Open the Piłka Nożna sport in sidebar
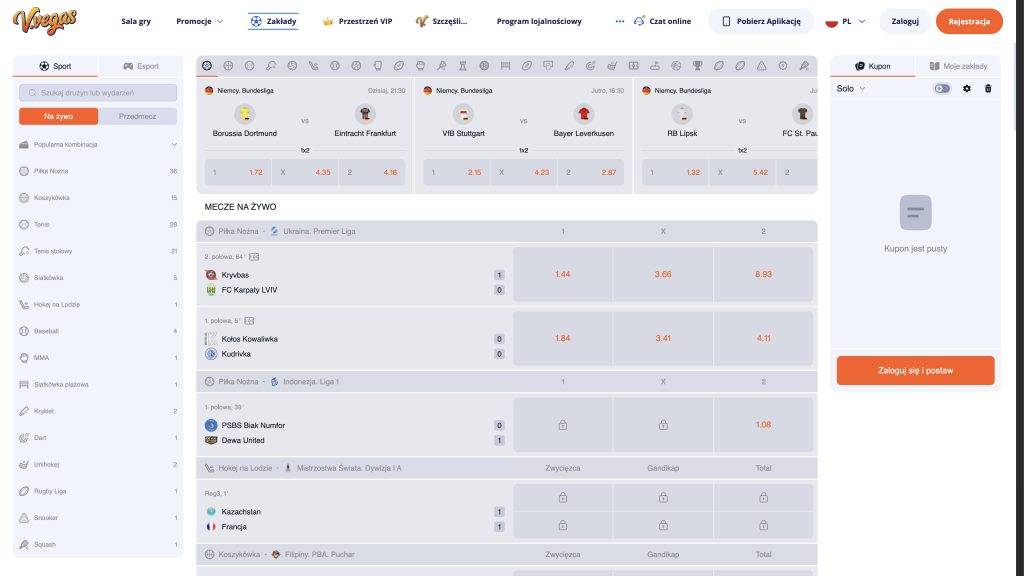 point(98,171)
